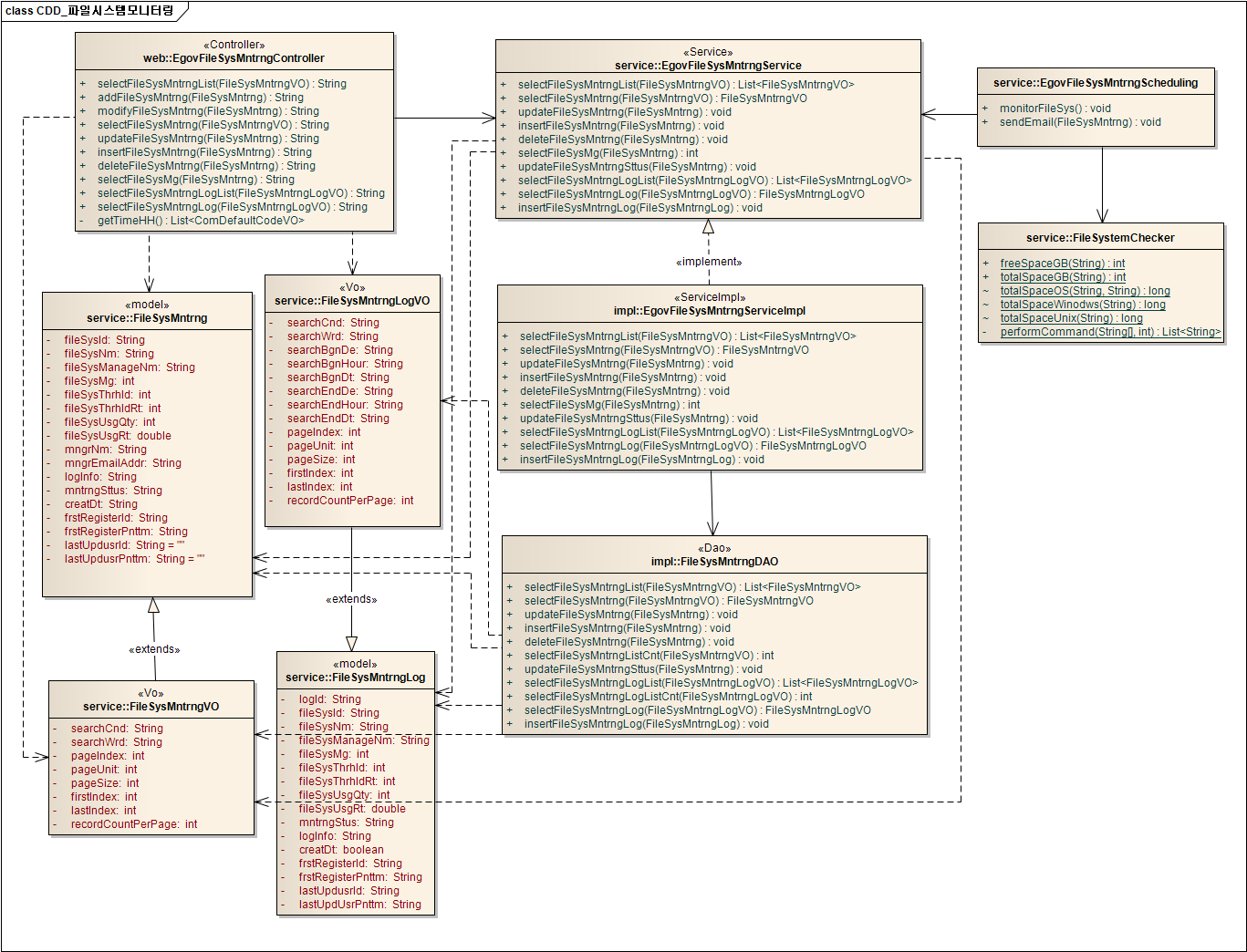Click the performCommand underlined static method
The height and width of the screenshot is (952, 1247).
click(x=1109, y=332)
